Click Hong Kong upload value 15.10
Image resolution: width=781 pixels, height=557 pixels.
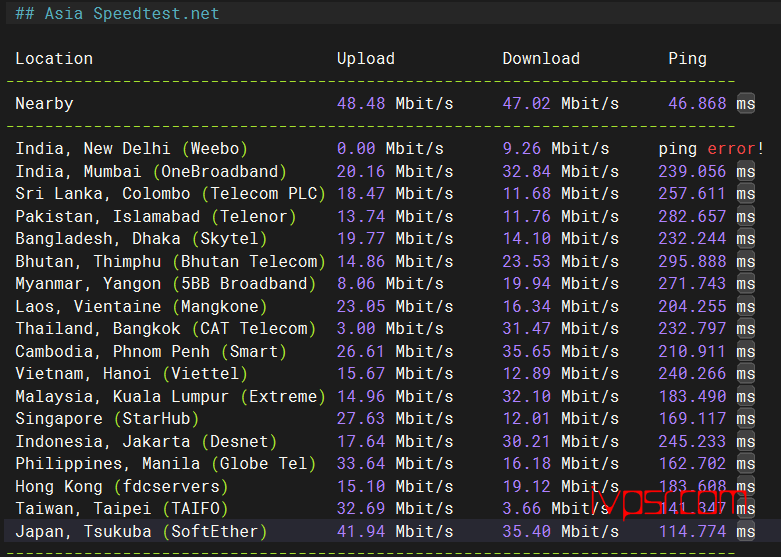[x=361, y=487]
